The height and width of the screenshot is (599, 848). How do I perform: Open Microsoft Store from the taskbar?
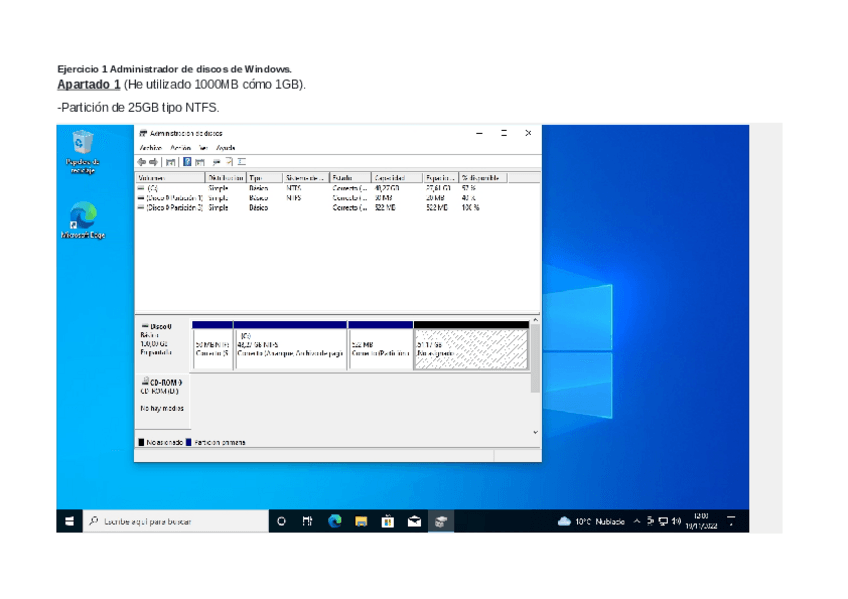coord(387,521)
